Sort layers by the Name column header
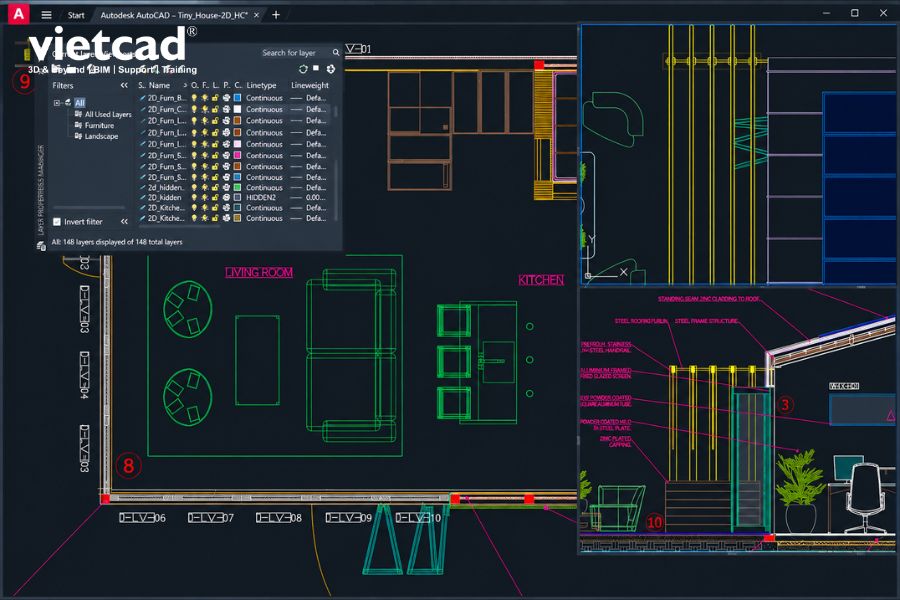The image size is (900, 600). [x=160, y=86]
